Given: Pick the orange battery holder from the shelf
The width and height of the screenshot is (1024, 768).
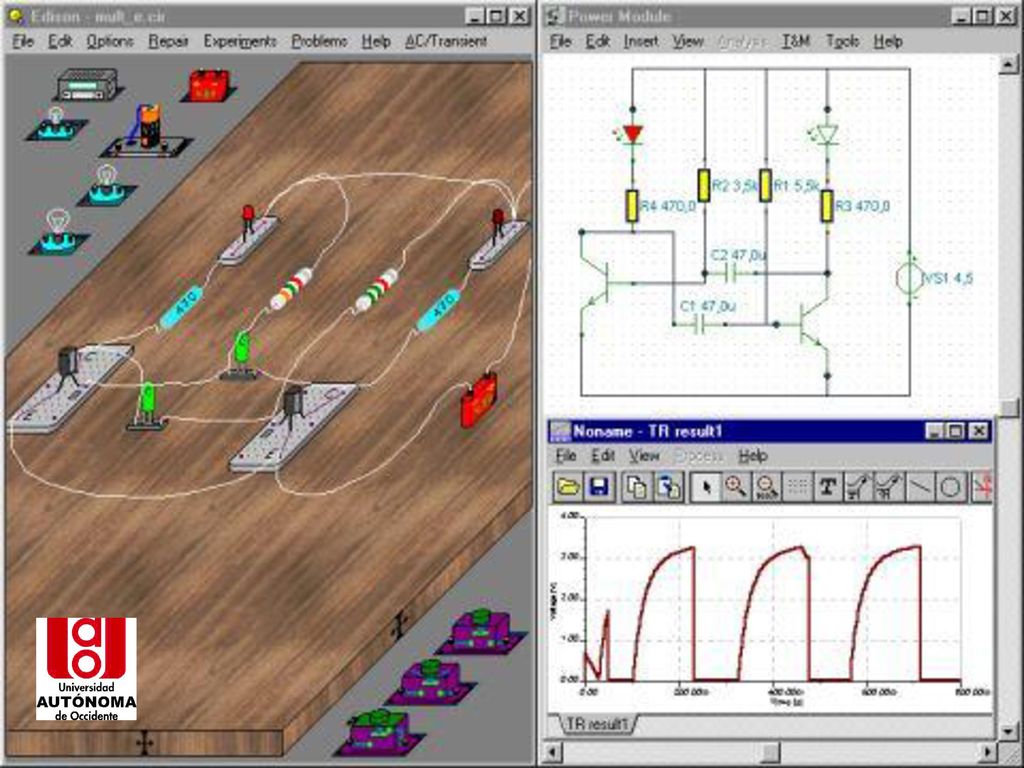Looking at the screenshot, I should click(148, 131).
